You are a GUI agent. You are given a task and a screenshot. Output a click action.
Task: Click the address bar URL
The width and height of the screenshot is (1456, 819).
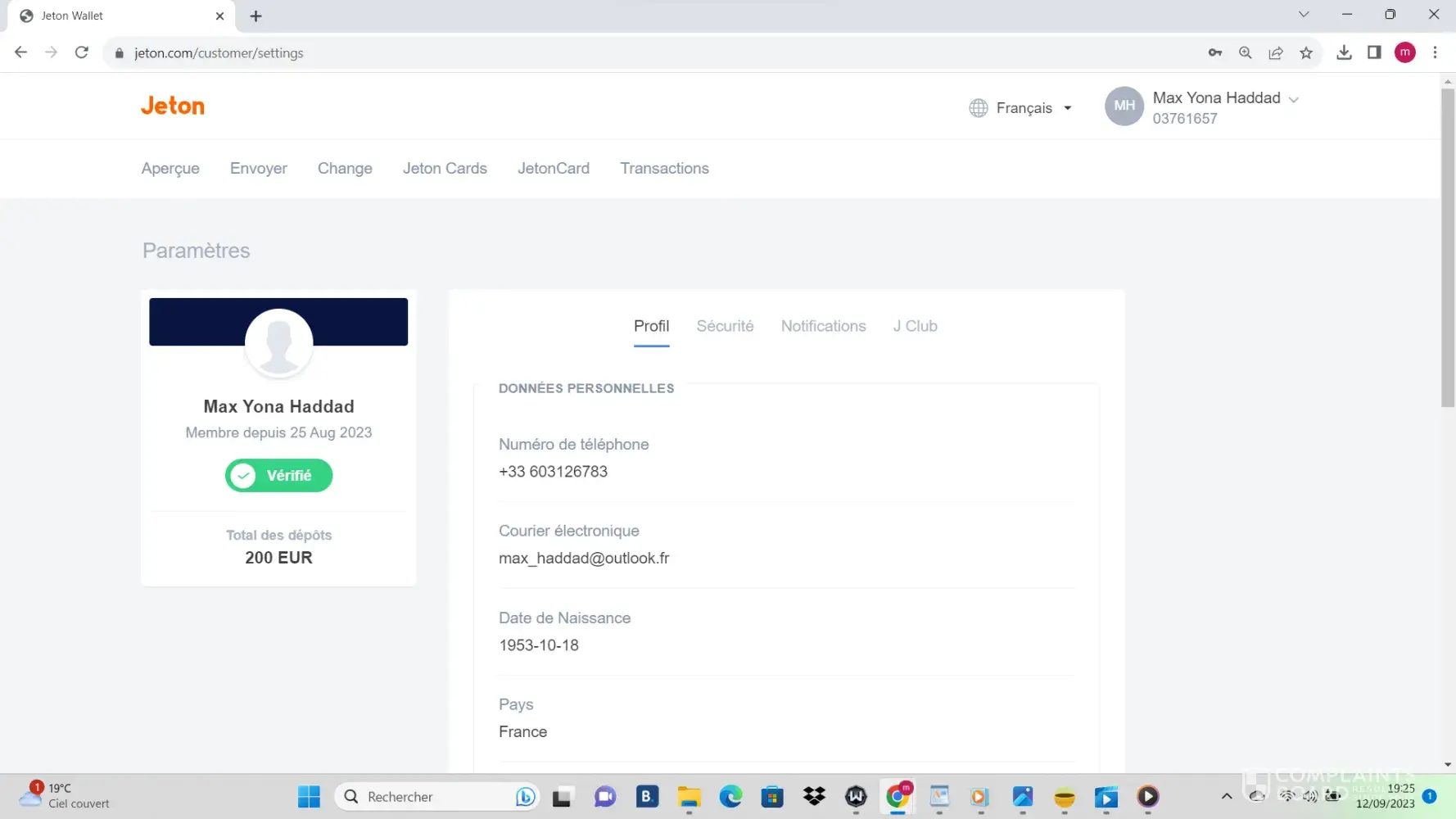[x=219, y=53]
